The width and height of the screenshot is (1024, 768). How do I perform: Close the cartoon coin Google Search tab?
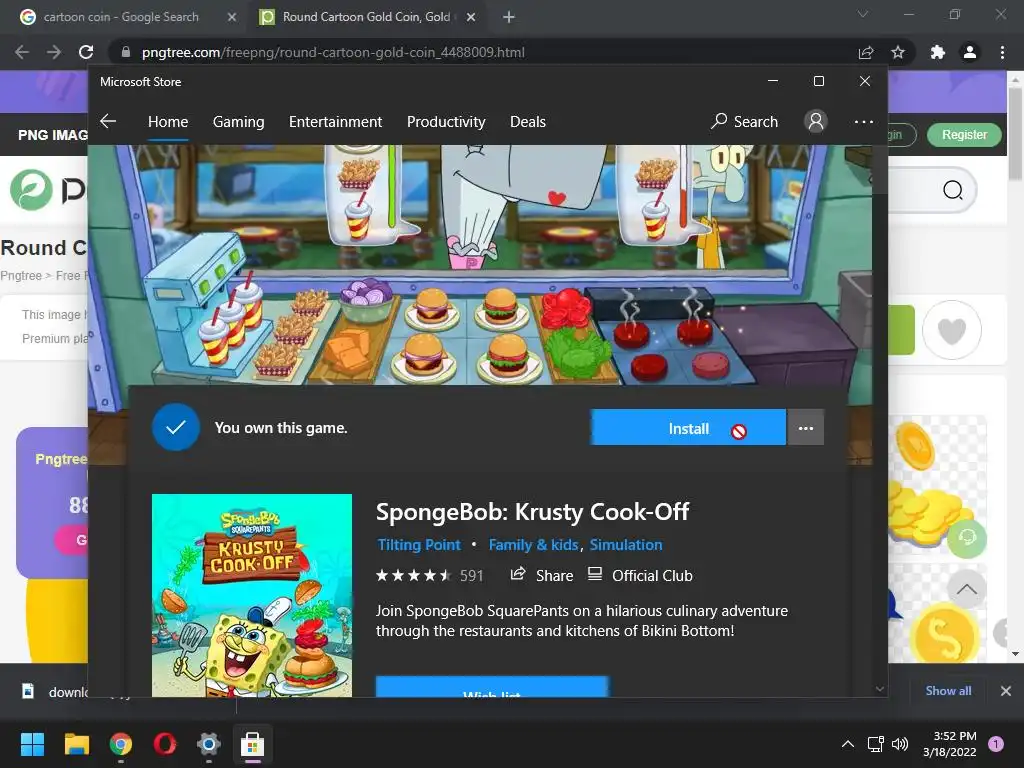pyautogui.click(x=232, y=18)
